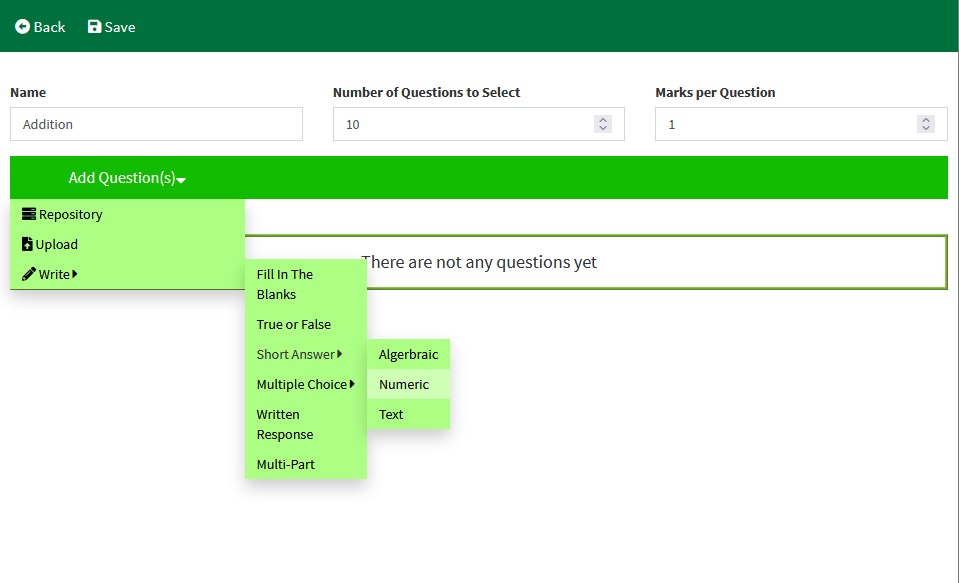Expand the Multiple Choice submenu
Image resolution: width=959 pixels, height=583 pixels.
pos(305,384)
